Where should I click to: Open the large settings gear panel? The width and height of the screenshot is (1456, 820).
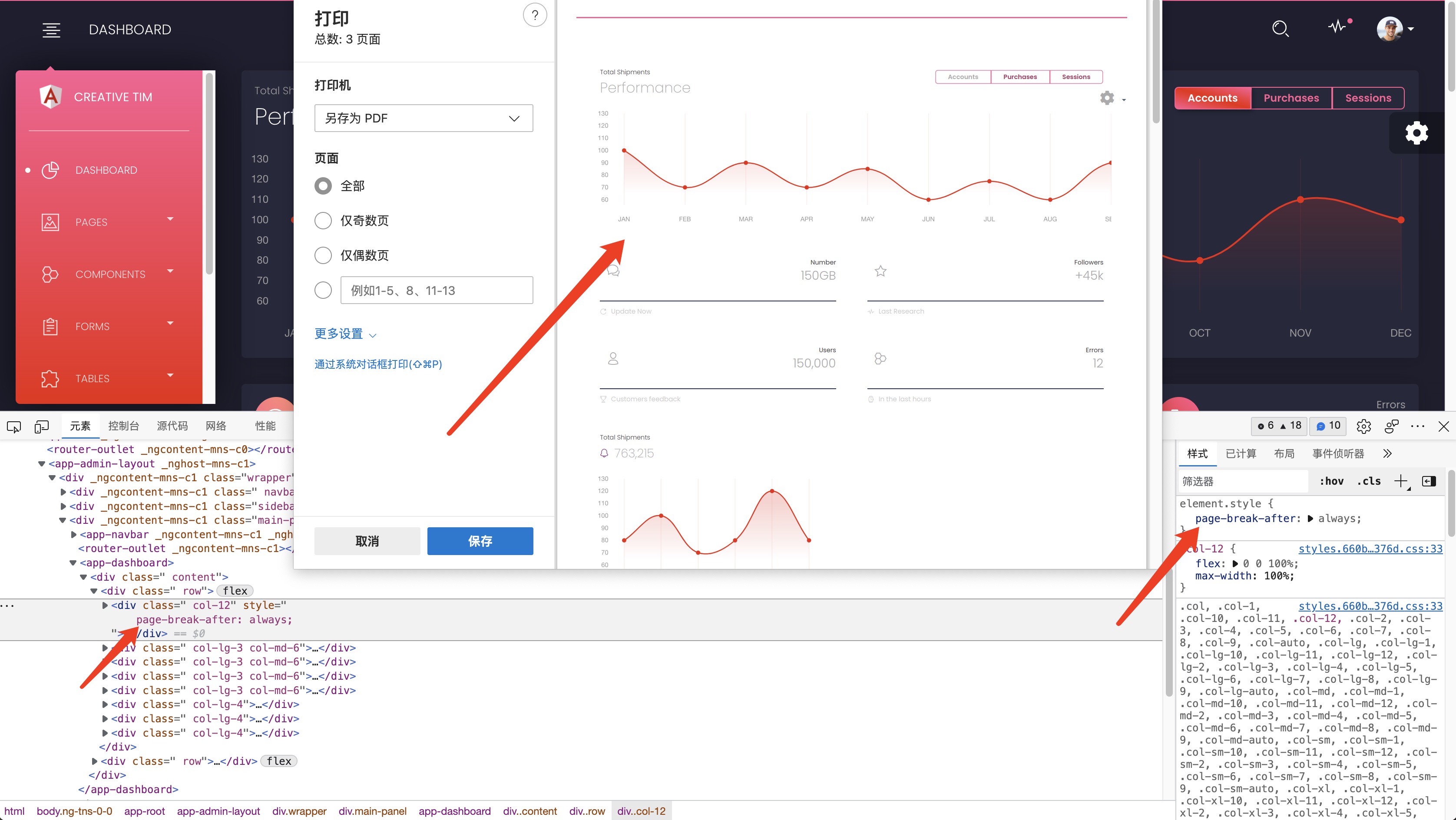1416,133
